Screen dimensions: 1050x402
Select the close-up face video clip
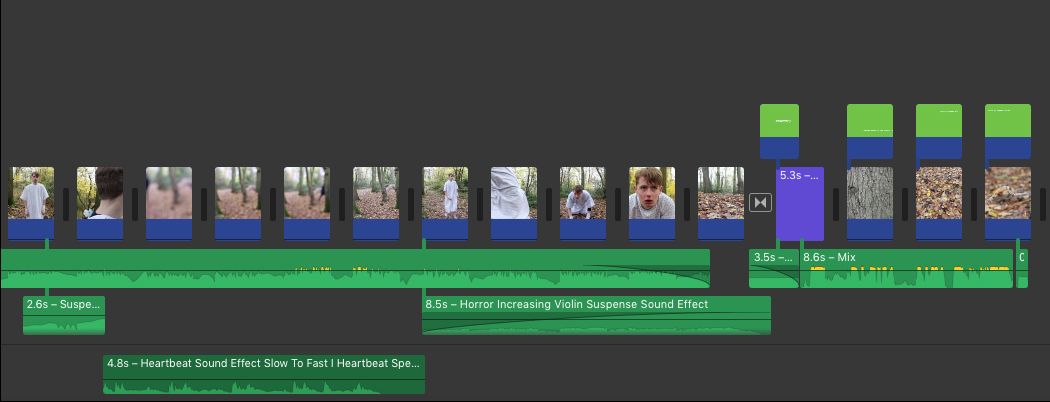652,203
